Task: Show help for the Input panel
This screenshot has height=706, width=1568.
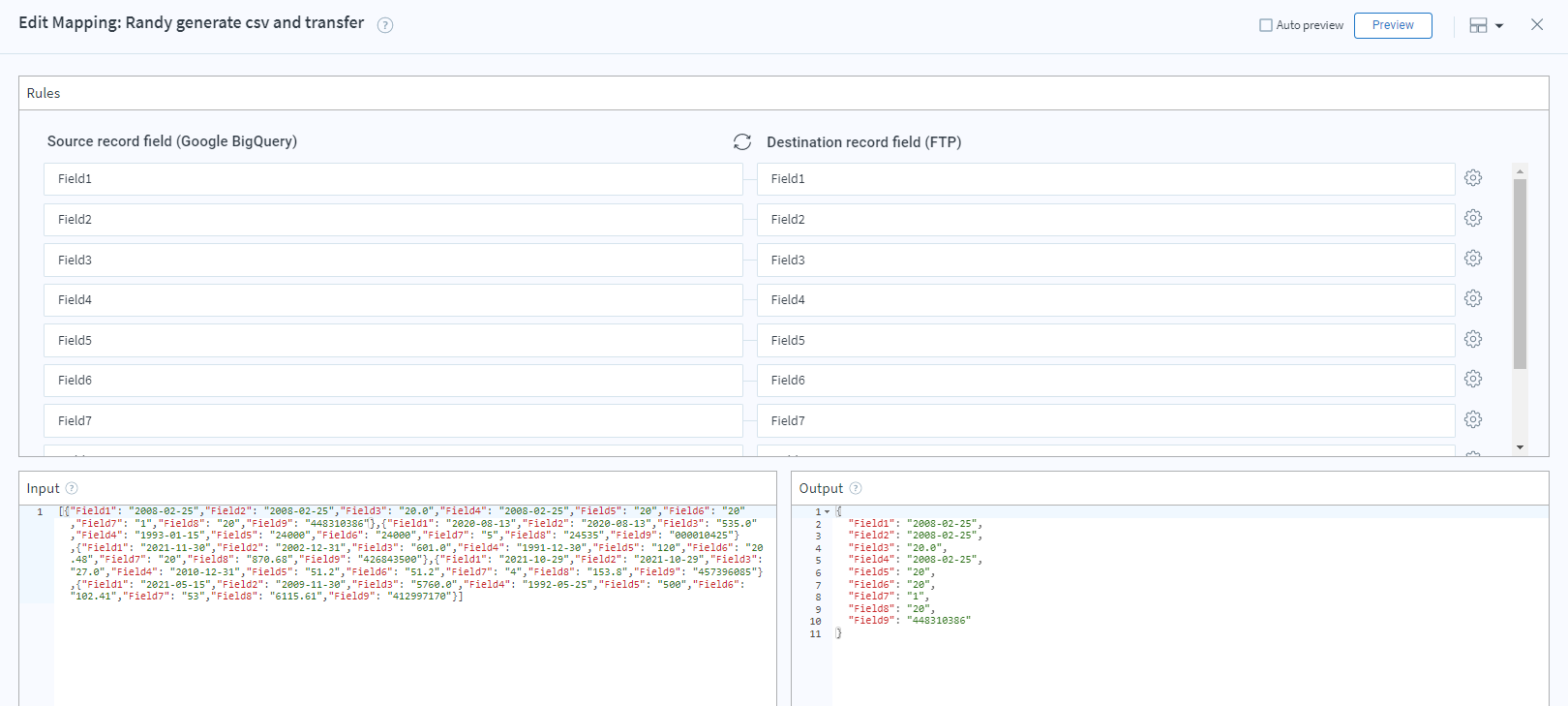Action: pyautogui.click(x=72, y=488)
